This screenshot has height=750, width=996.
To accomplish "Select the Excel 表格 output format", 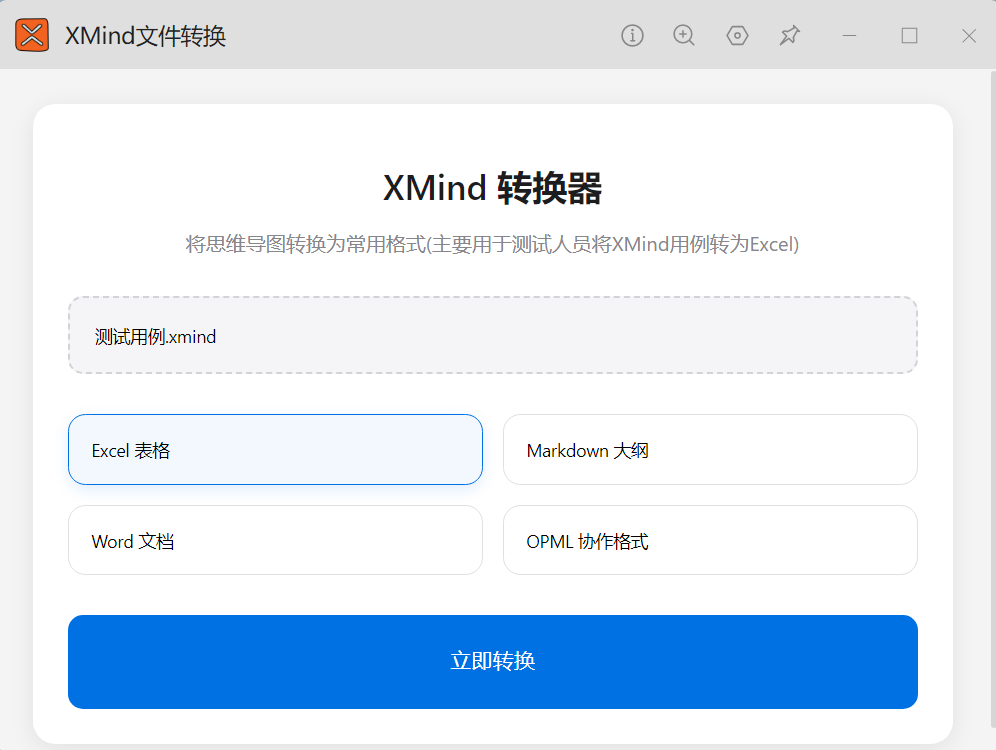I will pyautogui.click(x=275, y=450).
